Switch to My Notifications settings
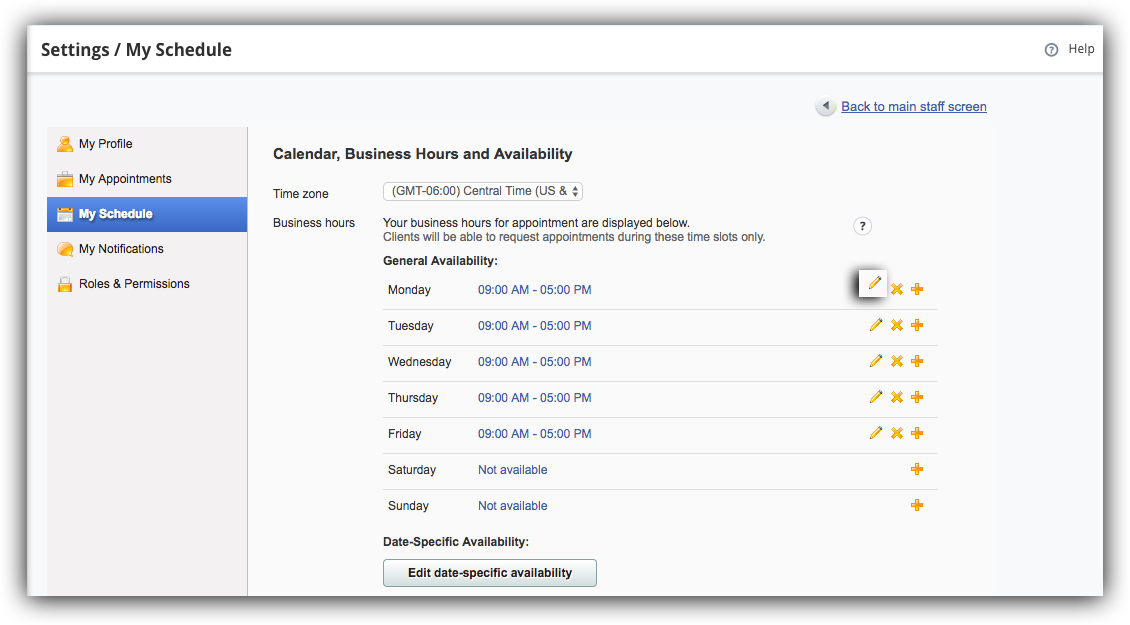This screenshot has width=1130, height=625. (147, 249)
